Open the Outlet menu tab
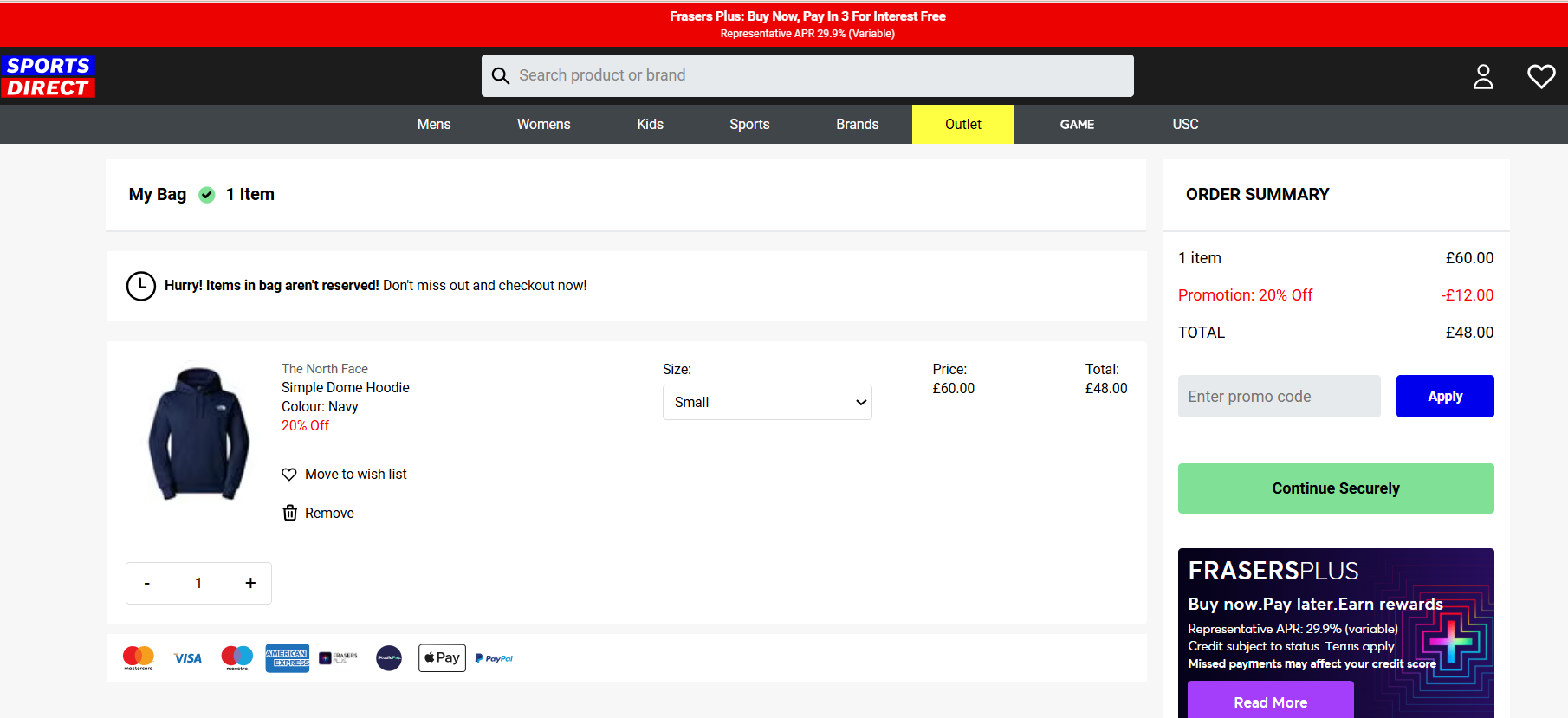Screen dimensions: 1568x718 [962, 124]
